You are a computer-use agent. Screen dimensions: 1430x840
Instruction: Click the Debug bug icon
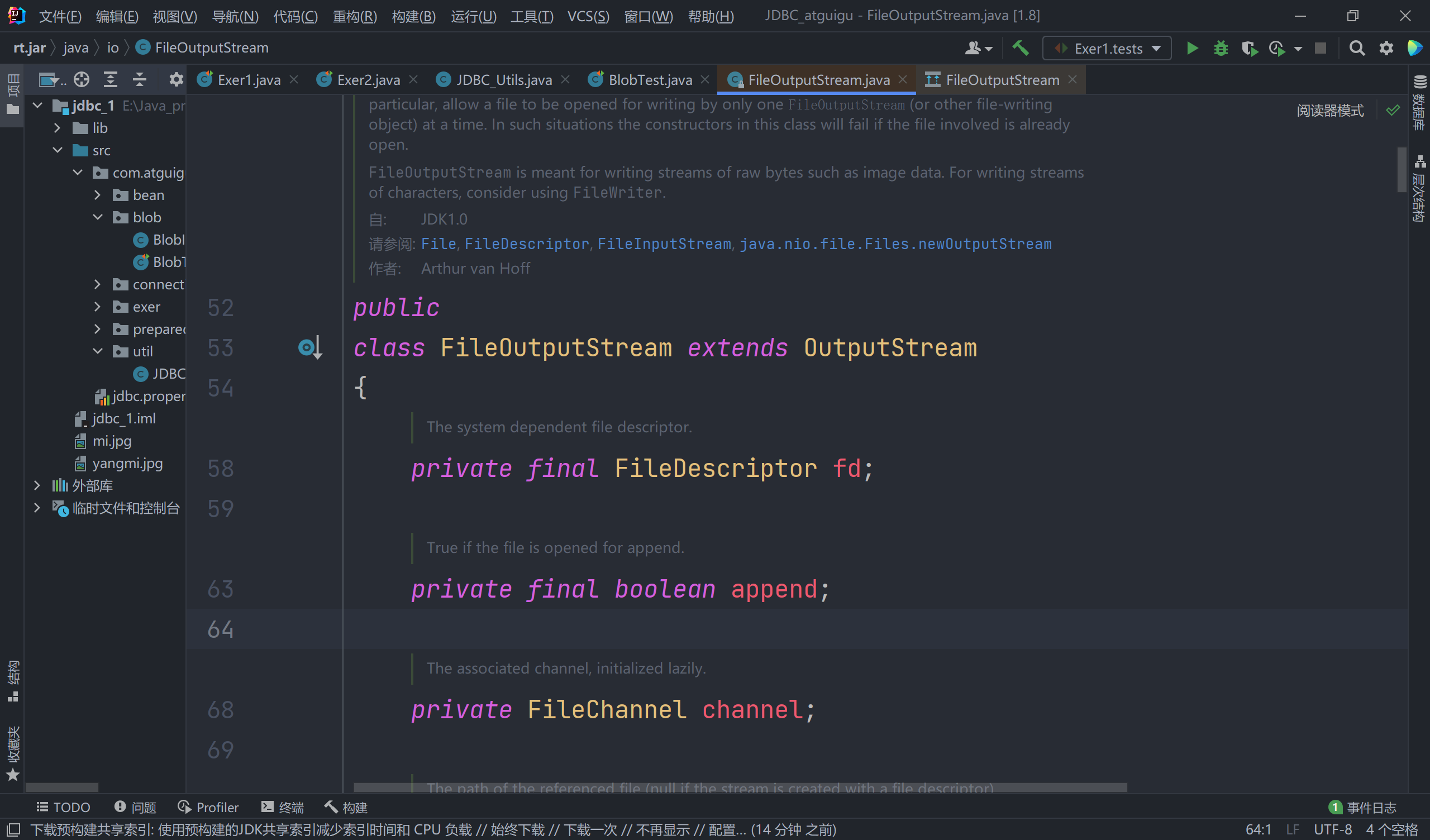tap(1221, 48)
